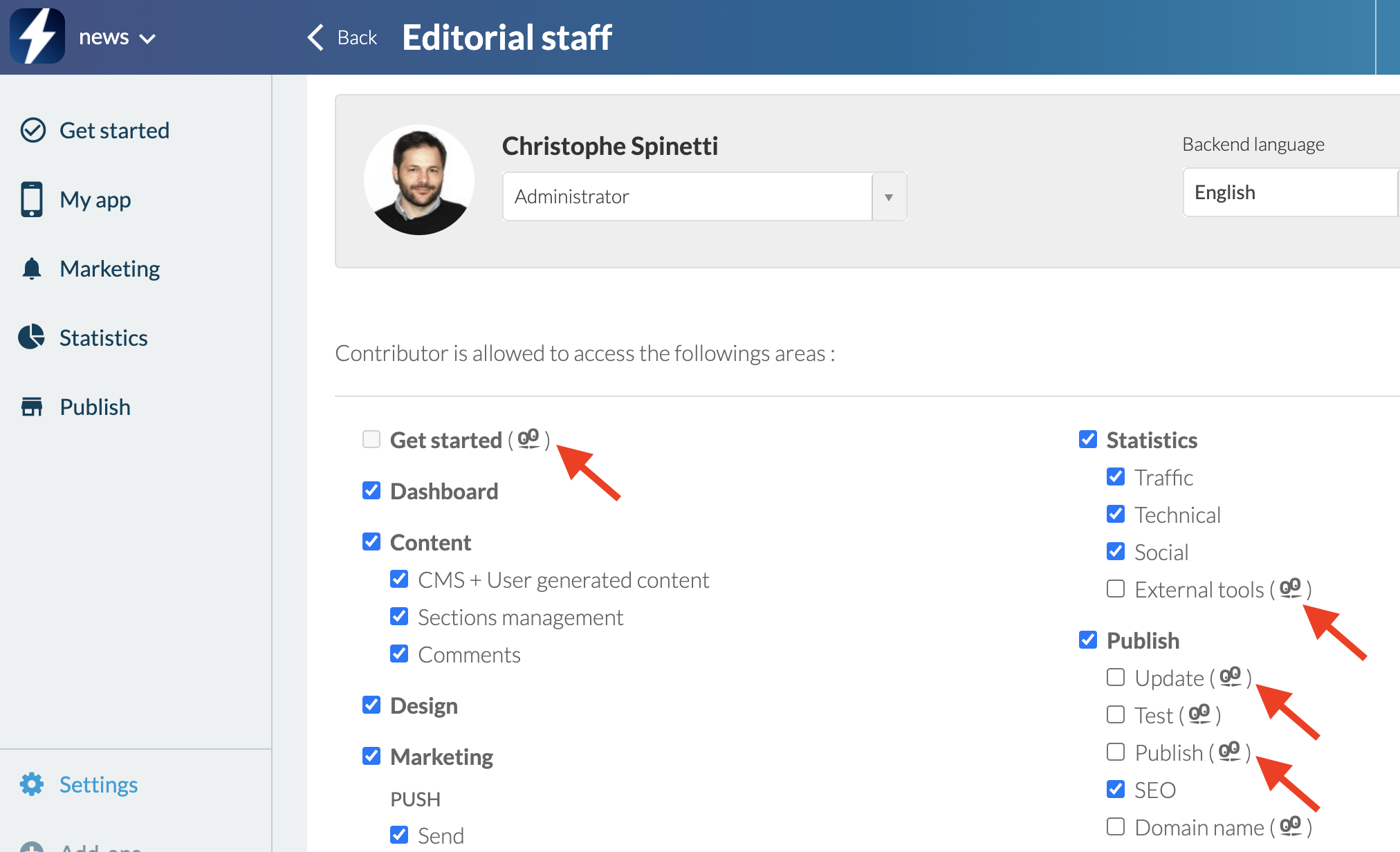This screenshot has width=1400, height=852.
Task: Enable the External tools checkbox
Action: click(1116, 589)
